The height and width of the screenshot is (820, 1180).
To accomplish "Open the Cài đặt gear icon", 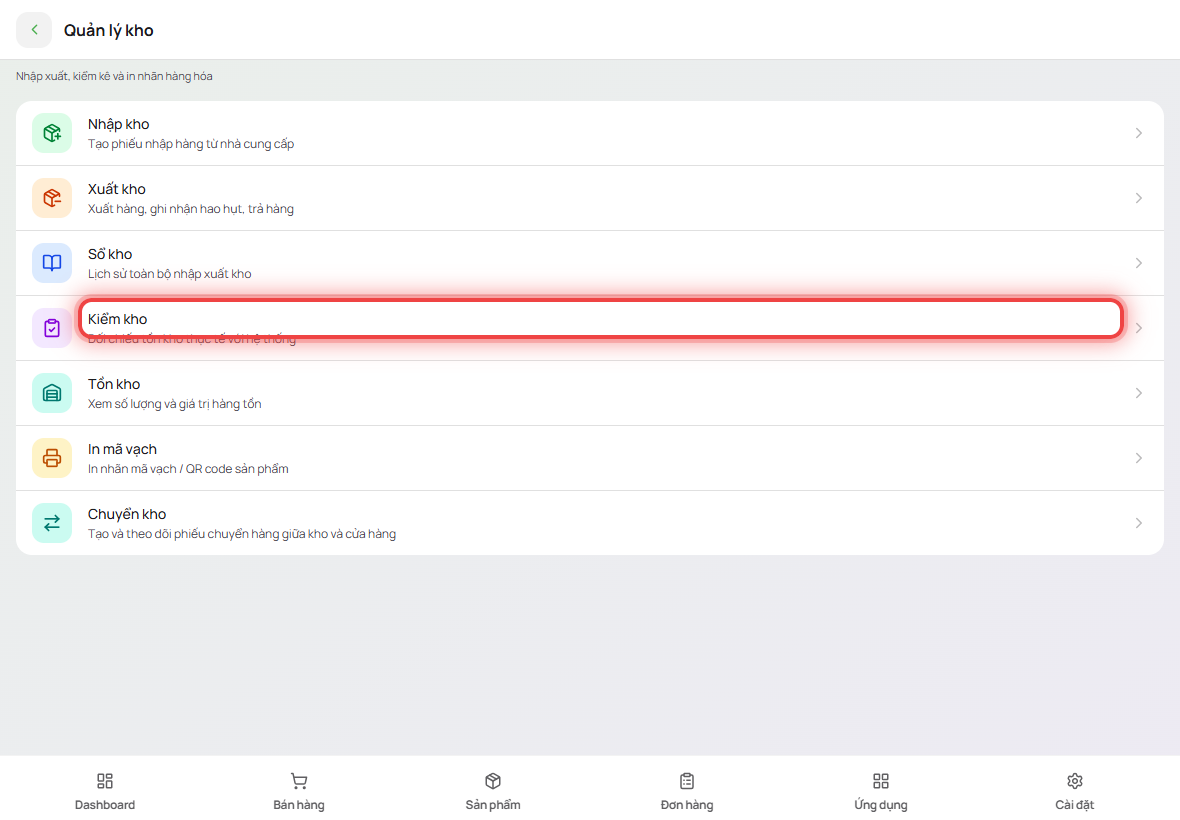I will 1075,781.
